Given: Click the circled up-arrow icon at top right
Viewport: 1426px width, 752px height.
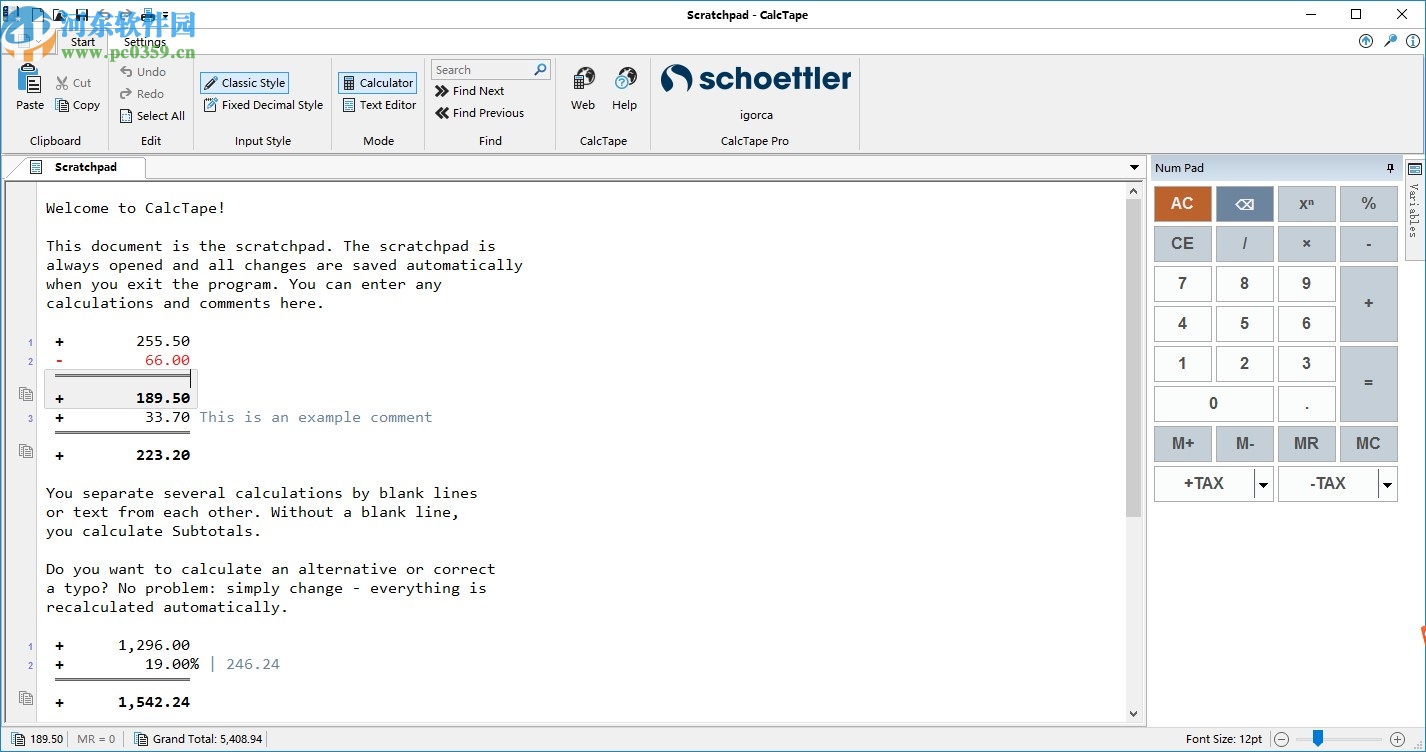Looking at the screenshot, I should tap(1366, 41).
